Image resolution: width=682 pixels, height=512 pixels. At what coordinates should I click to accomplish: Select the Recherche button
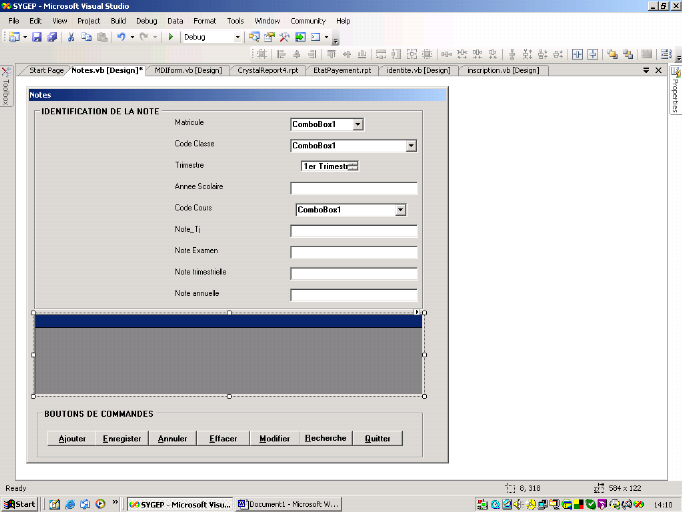point(326,439)
